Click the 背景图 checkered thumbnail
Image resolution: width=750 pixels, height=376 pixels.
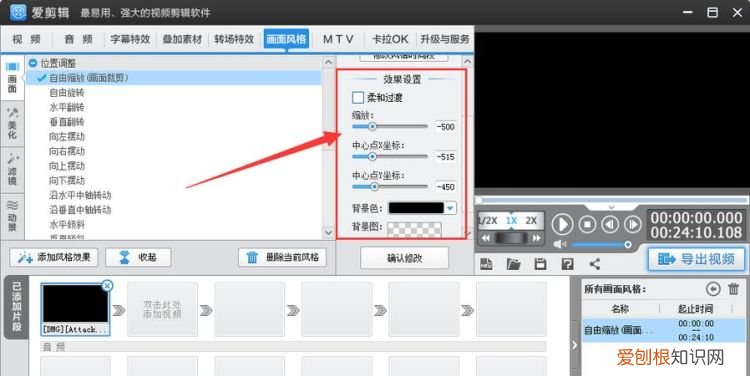(414, 229)
